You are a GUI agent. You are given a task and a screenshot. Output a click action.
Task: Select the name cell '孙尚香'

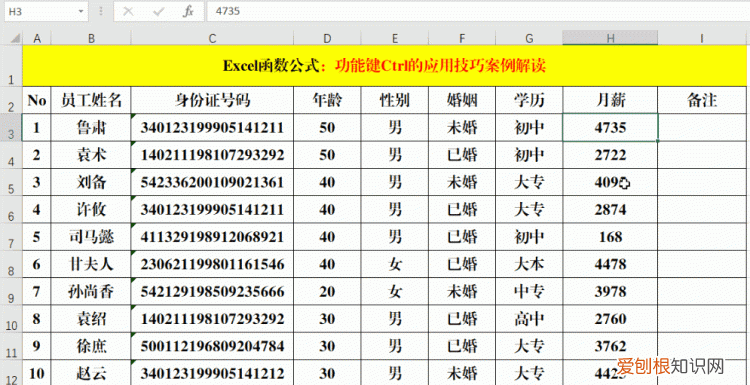tap(91, 291)
